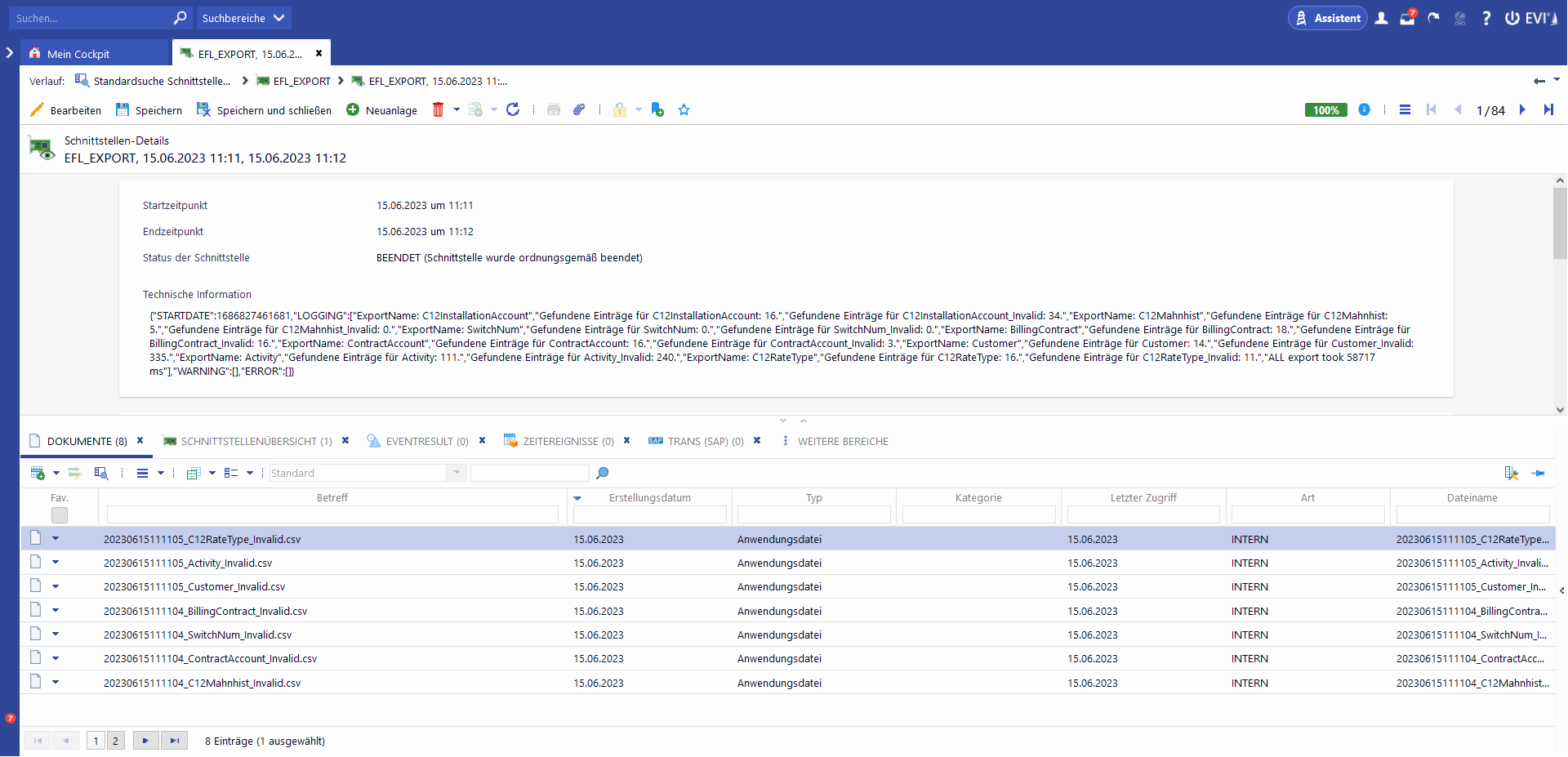Click the red trash delete icon
1568x757 pixels.
pyautogui.click(x=439, y=110)
